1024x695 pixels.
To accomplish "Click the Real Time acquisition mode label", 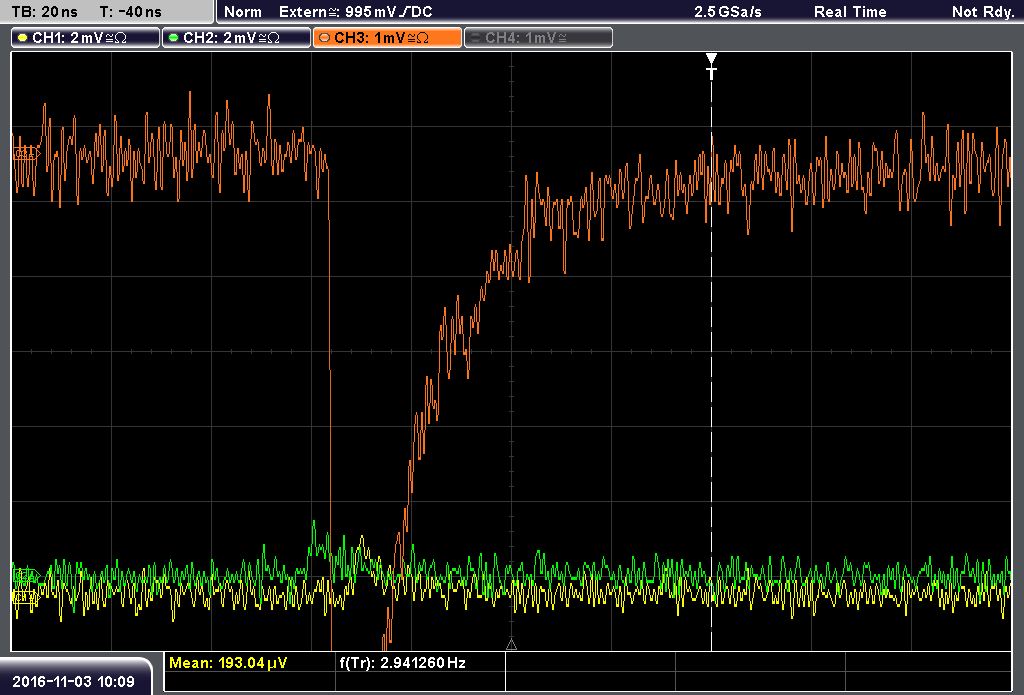I will (850, 12).
